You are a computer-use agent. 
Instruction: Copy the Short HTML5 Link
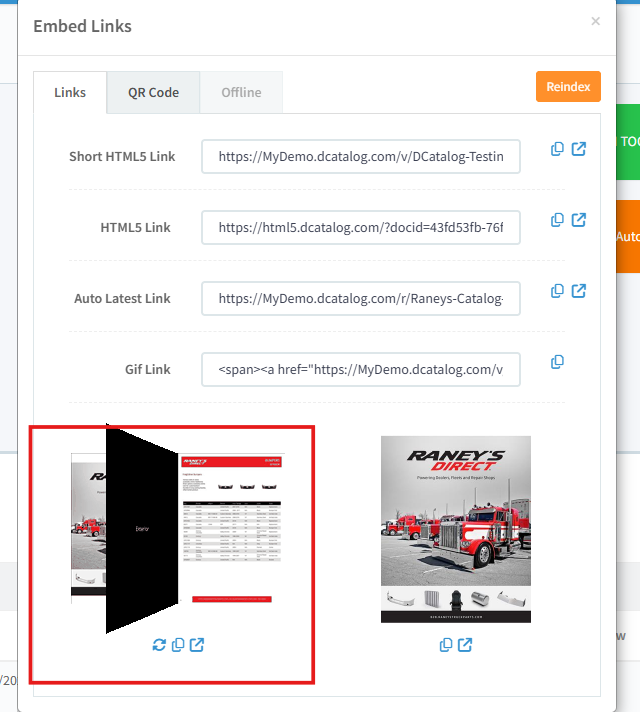pyautogui.click(x=558, y=149)
